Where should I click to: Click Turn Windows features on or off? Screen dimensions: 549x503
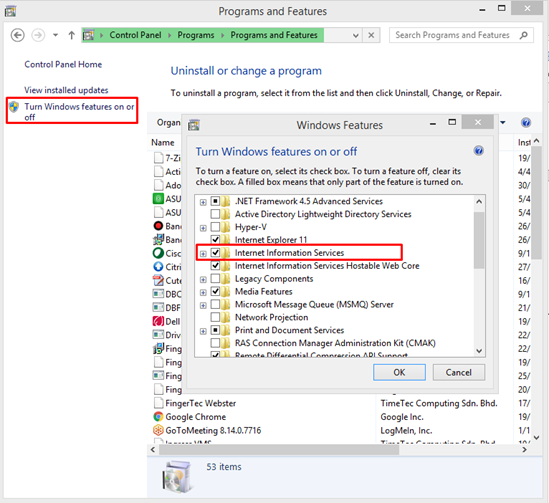pos(79,111)
